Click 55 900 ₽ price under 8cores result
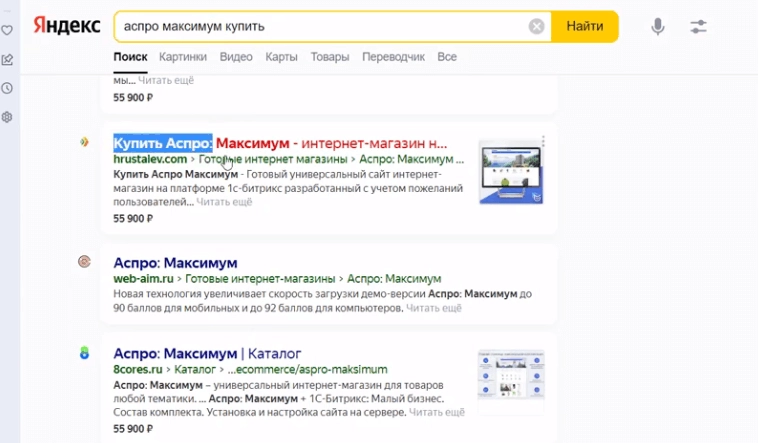The image size is (758, 443). click(133, 429)
